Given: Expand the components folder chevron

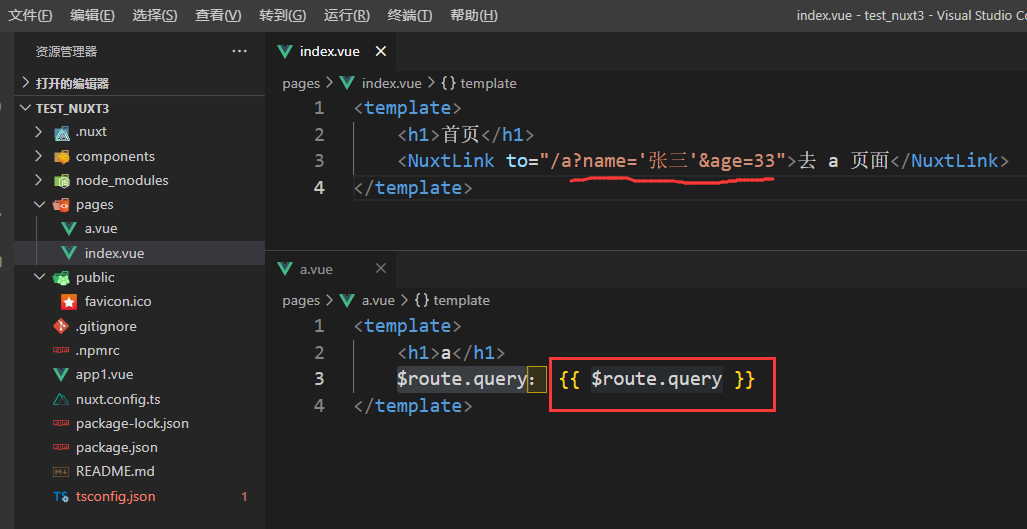Looking at the screenshot, I should coord(39,156).
